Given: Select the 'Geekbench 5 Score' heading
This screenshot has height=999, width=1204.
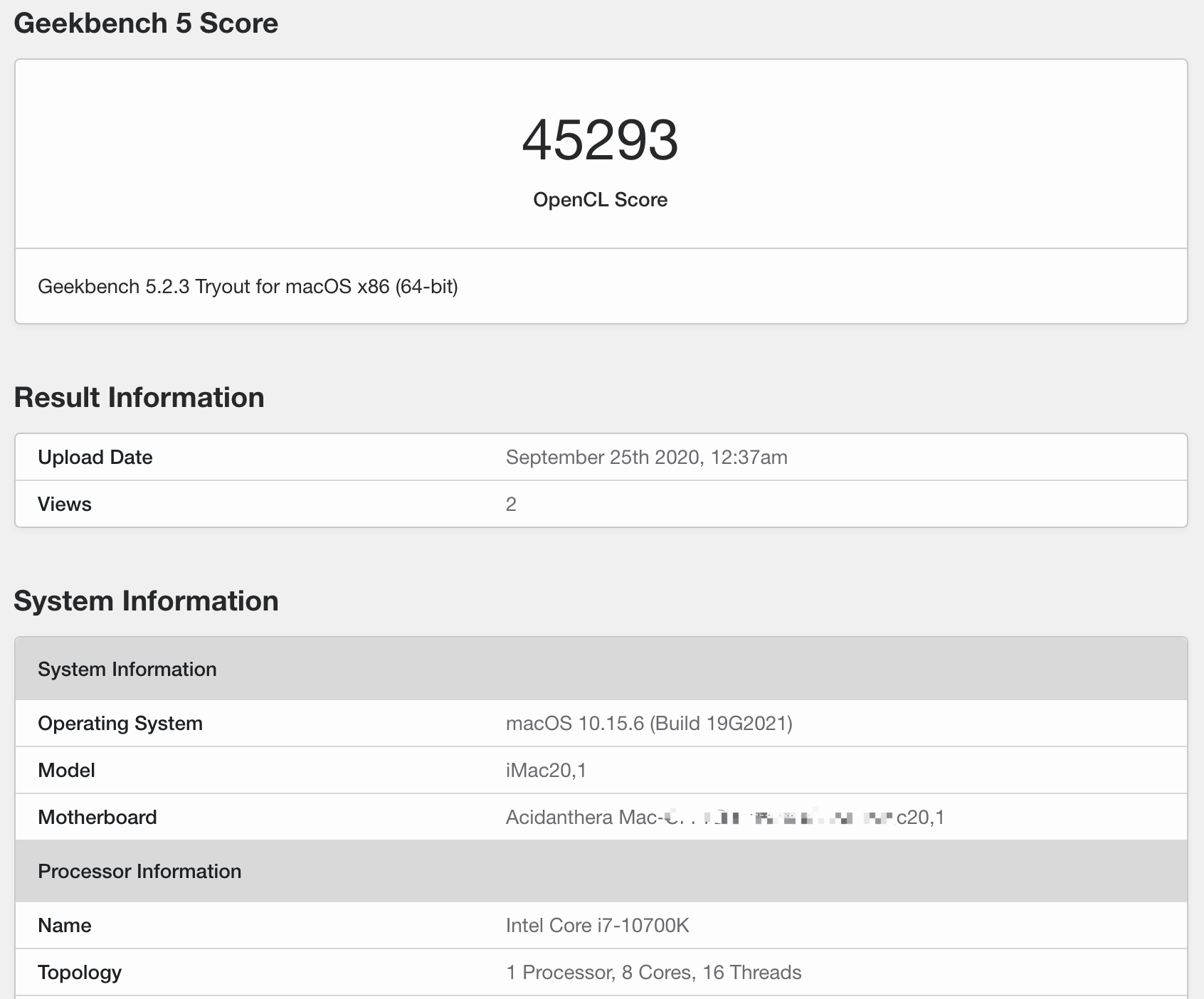Looking at the screenshot, I should (146, 23).
